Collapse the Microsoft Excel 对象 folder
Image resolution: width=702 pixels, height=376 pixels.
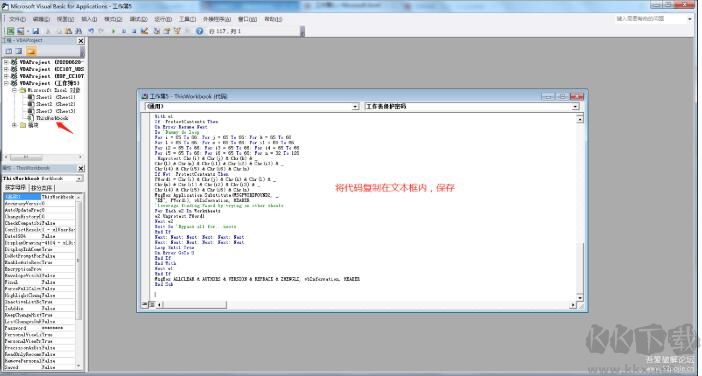(14, 90)
